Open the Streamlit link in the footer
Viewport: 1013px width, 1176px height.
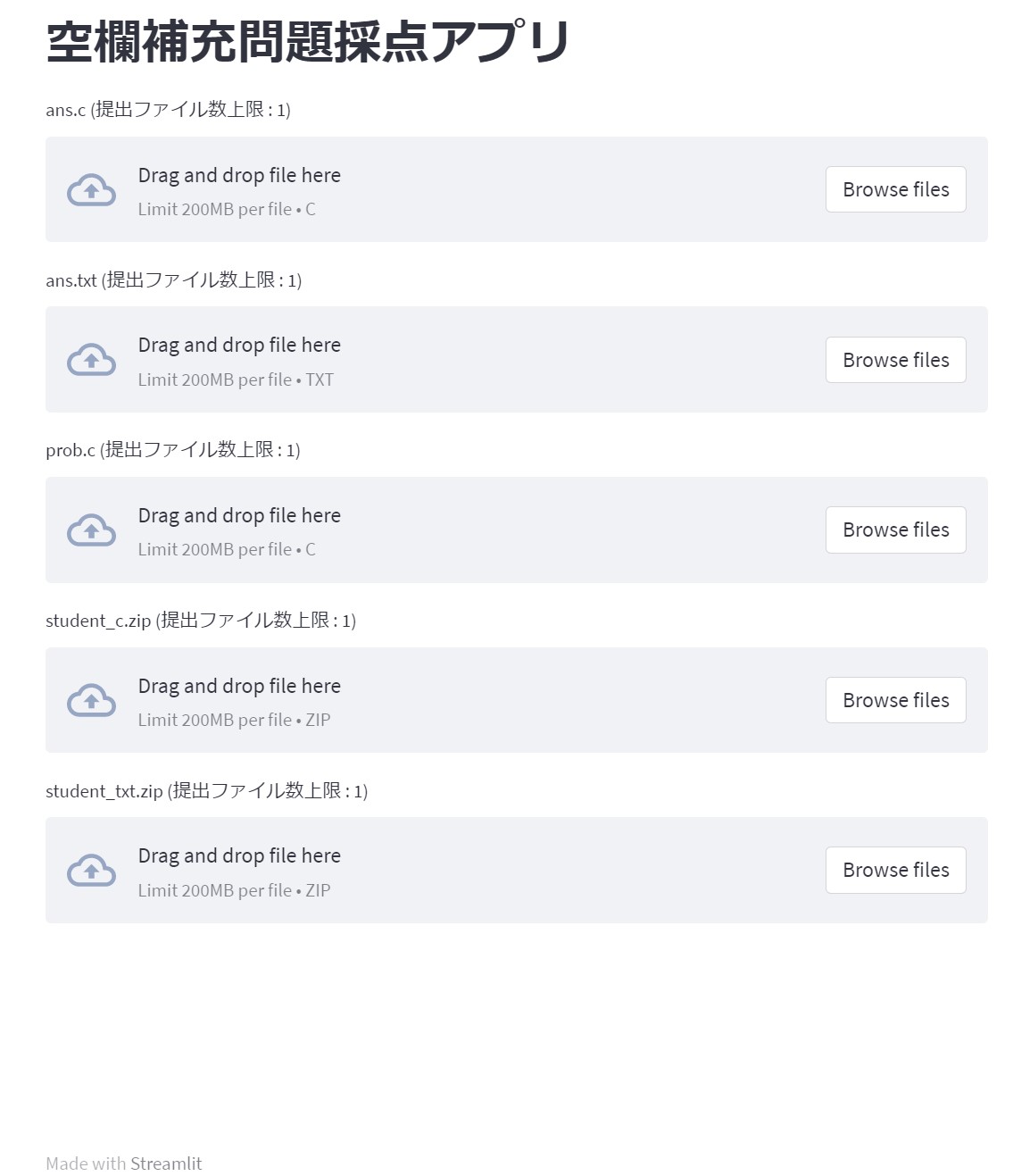[x=166, y=1163]
